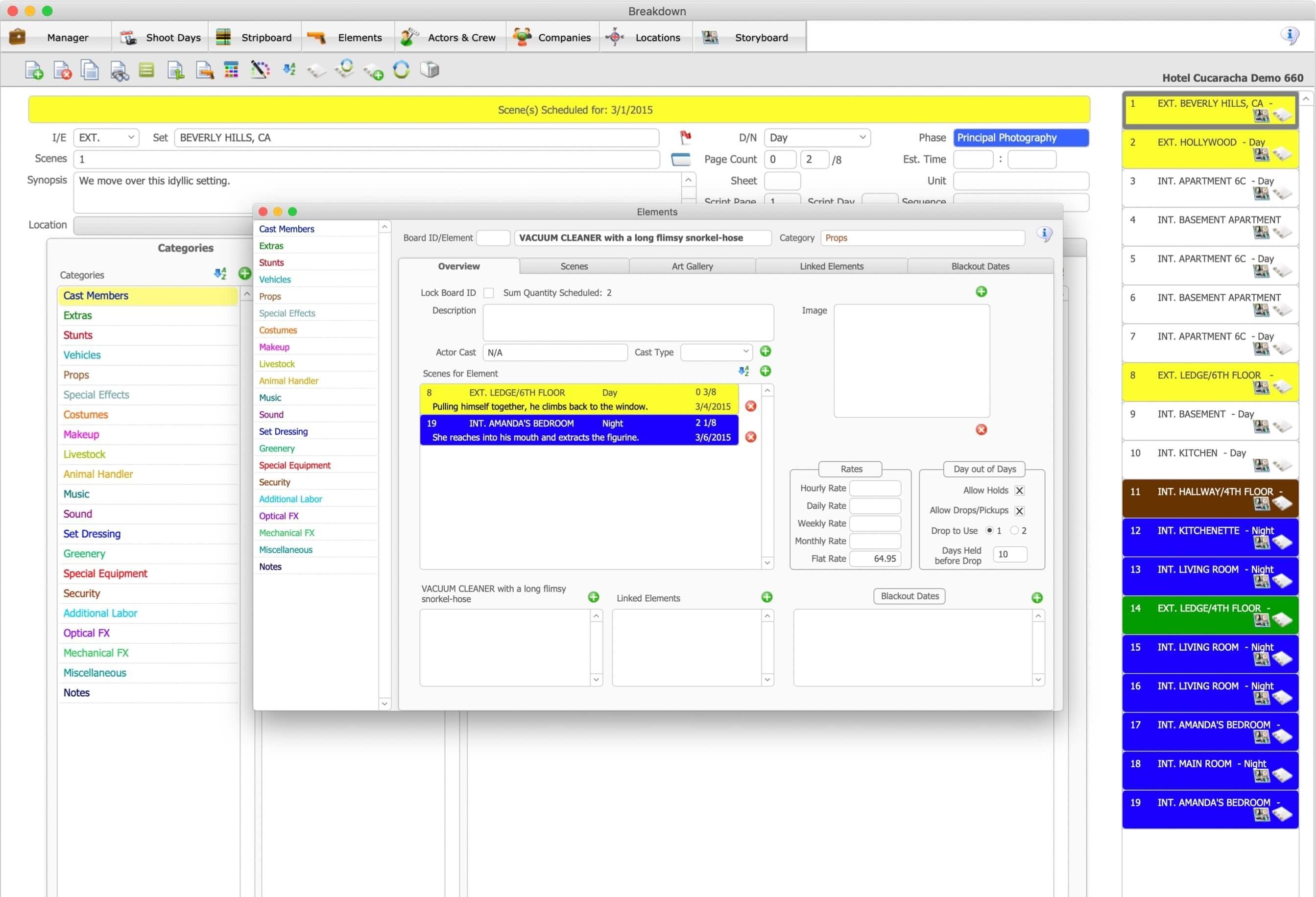Enable the Lock Board ID checkbox
Screen dimensions: 1316x897
tap(488, 293)
